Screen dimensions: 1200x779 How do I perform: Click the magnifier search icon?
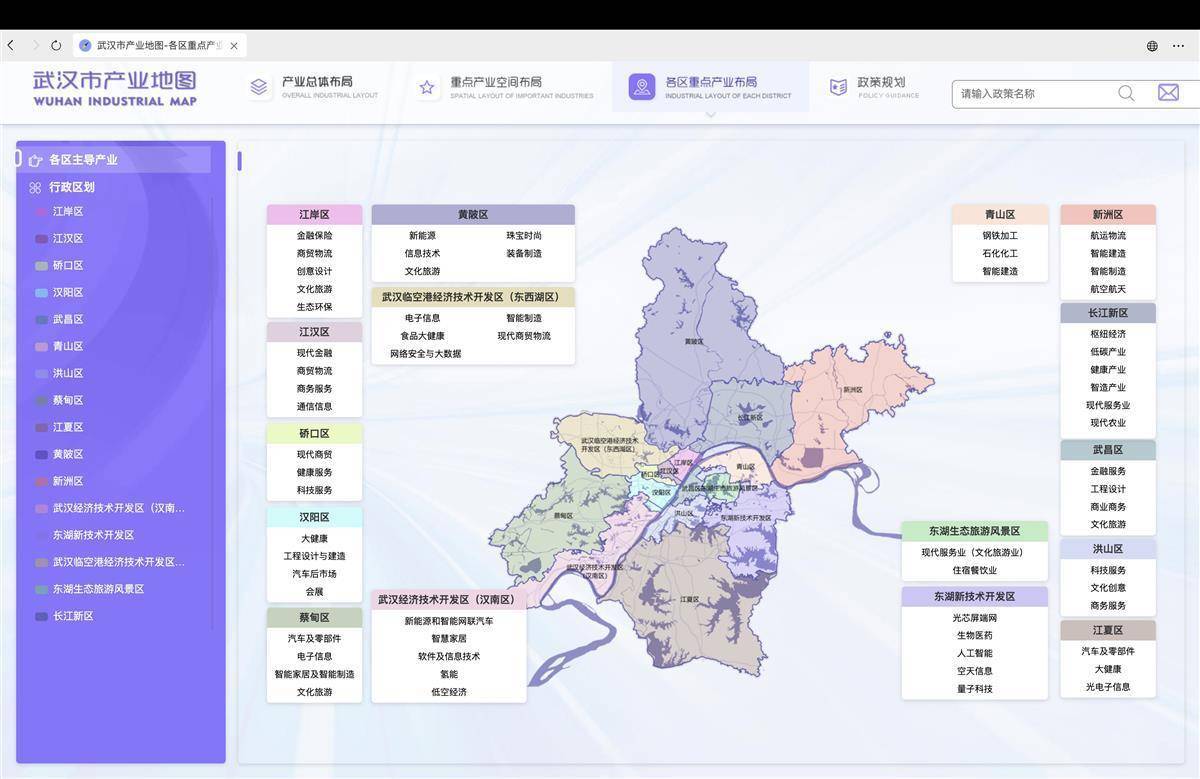(1126, 93)
